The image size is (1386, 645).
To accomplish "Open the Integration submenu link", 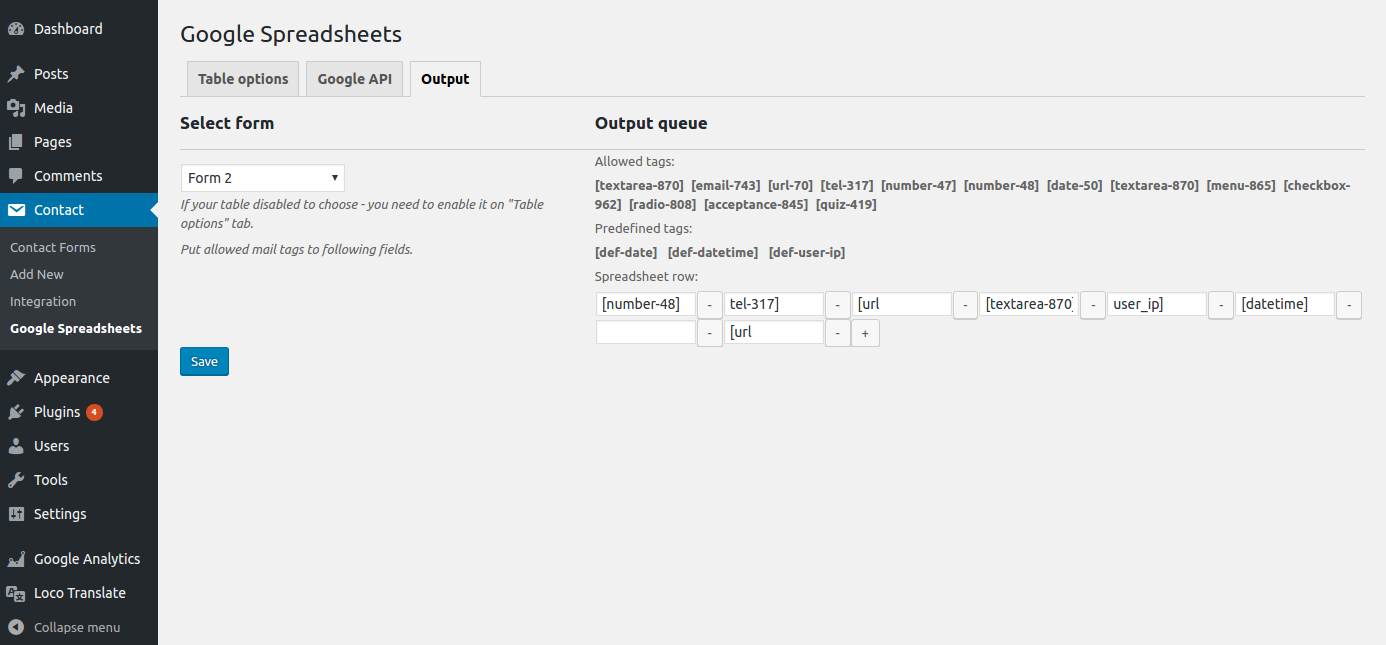I will (x=43, y=301).
